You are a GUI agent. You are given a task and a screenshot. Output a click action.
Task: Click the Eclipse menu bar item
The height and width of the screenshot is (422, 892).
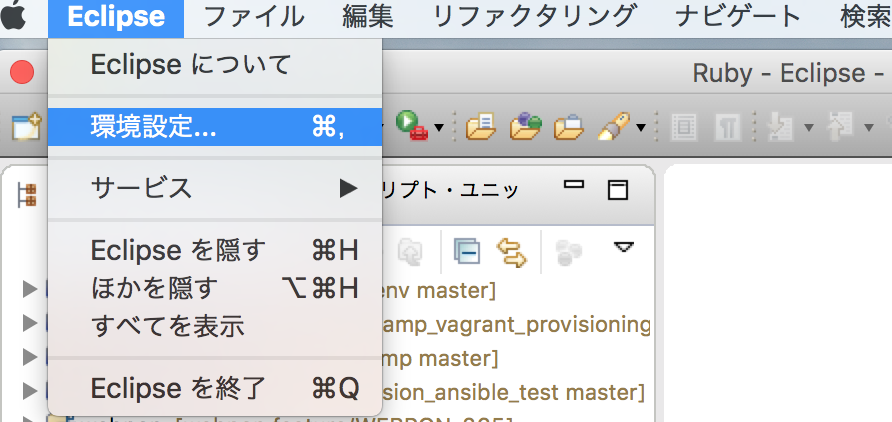[116, 17]
